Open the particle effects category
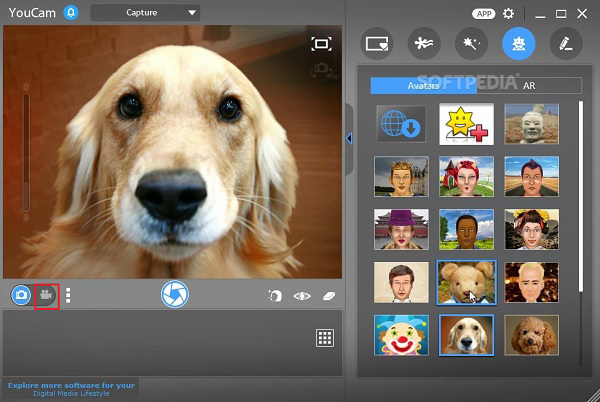The width and height of the screenshot is (600, 402). coord(423,43)
